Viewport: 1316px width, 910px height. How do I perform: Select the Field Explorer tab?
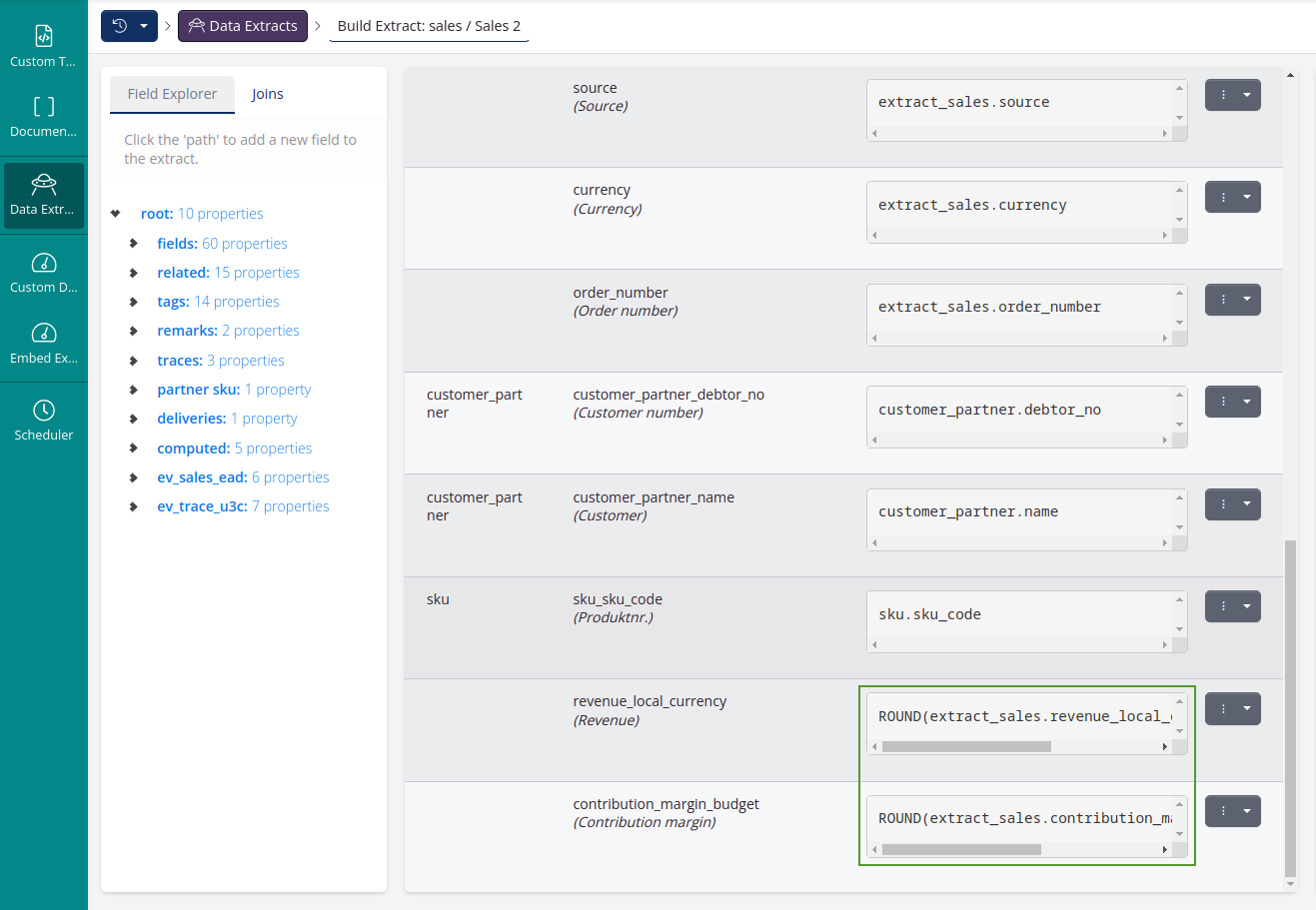172,93
